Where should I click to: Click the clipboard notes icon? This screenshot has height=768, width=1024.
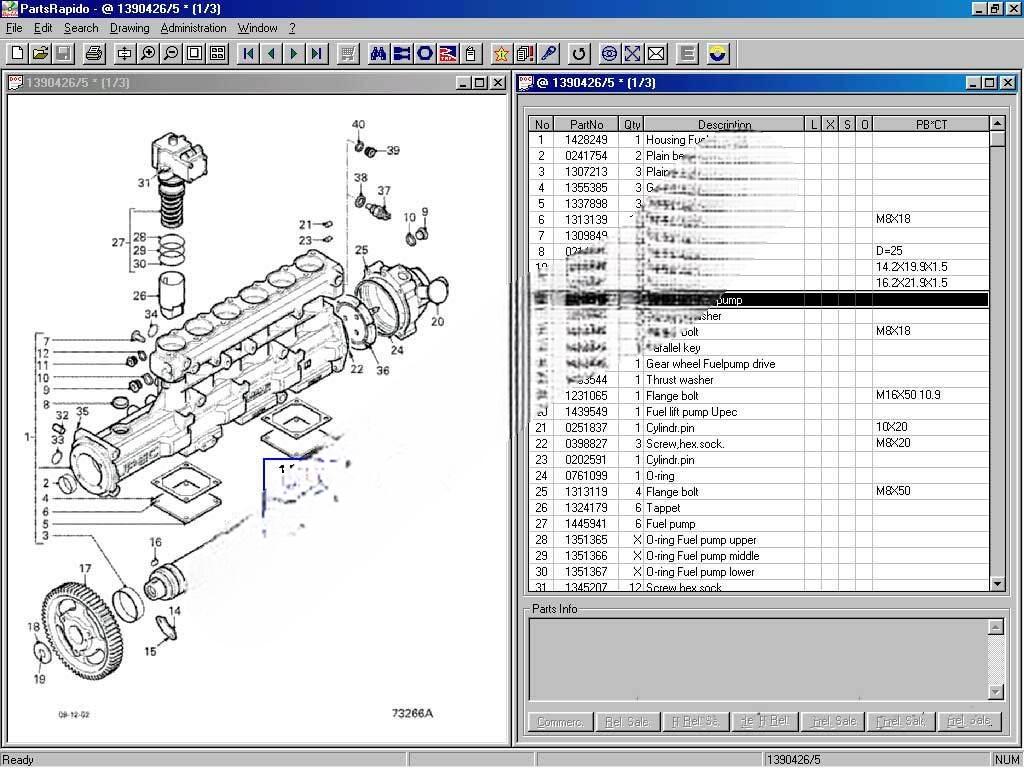pyautogui.click(x=471, y=54)
